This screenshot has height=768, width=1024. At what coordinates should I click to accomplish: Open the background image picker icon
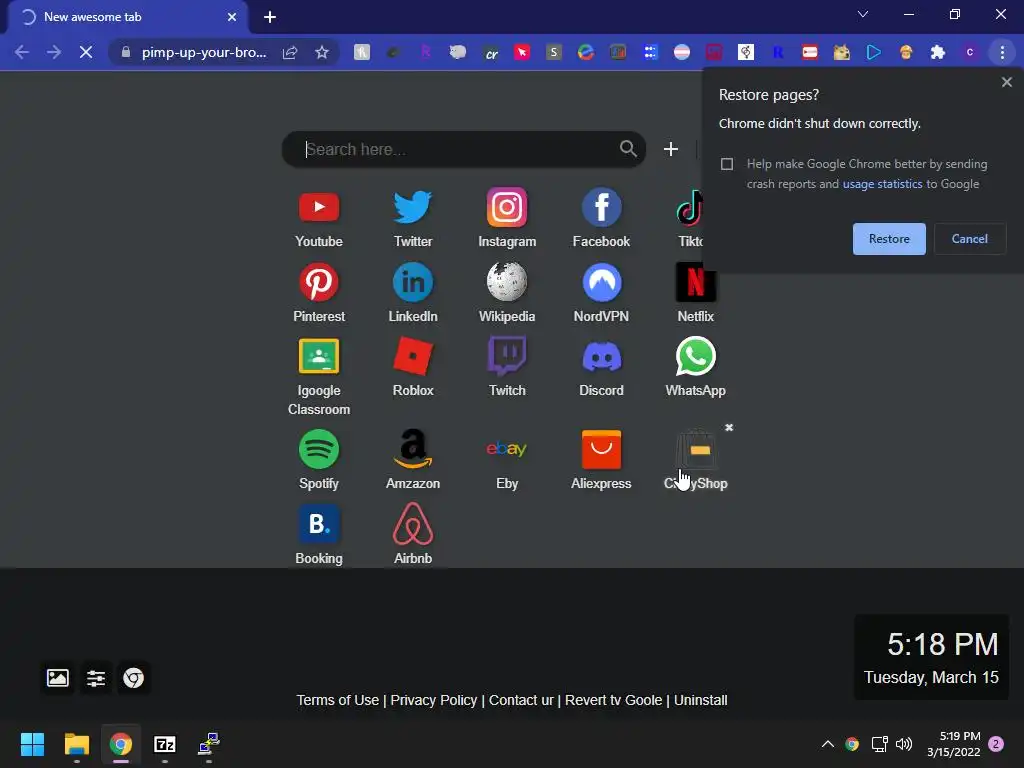tap(57, 678)
